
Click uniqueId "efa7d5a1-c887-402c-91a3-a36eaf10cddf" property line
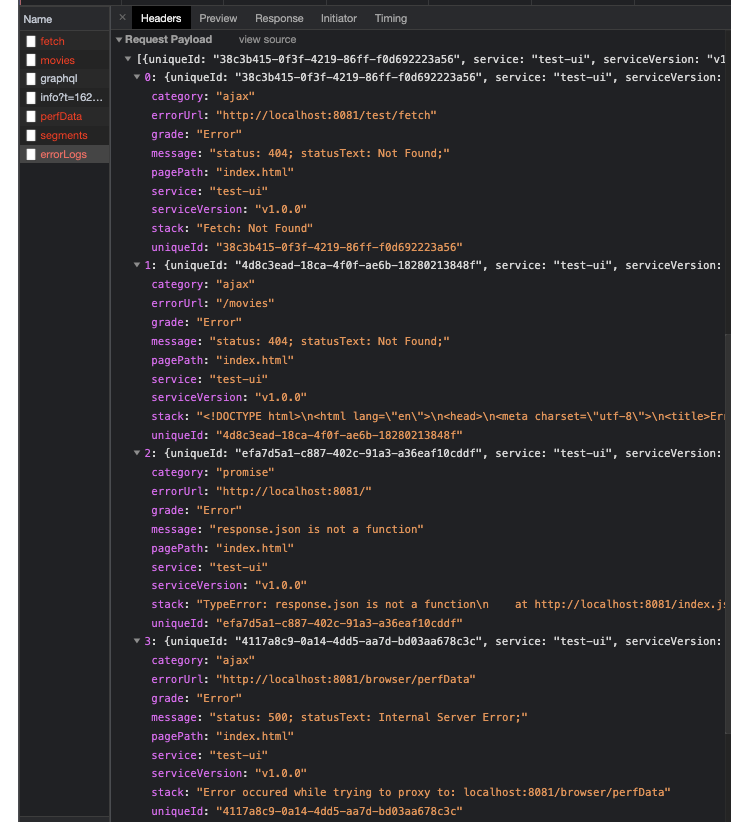tap(307, 623)
